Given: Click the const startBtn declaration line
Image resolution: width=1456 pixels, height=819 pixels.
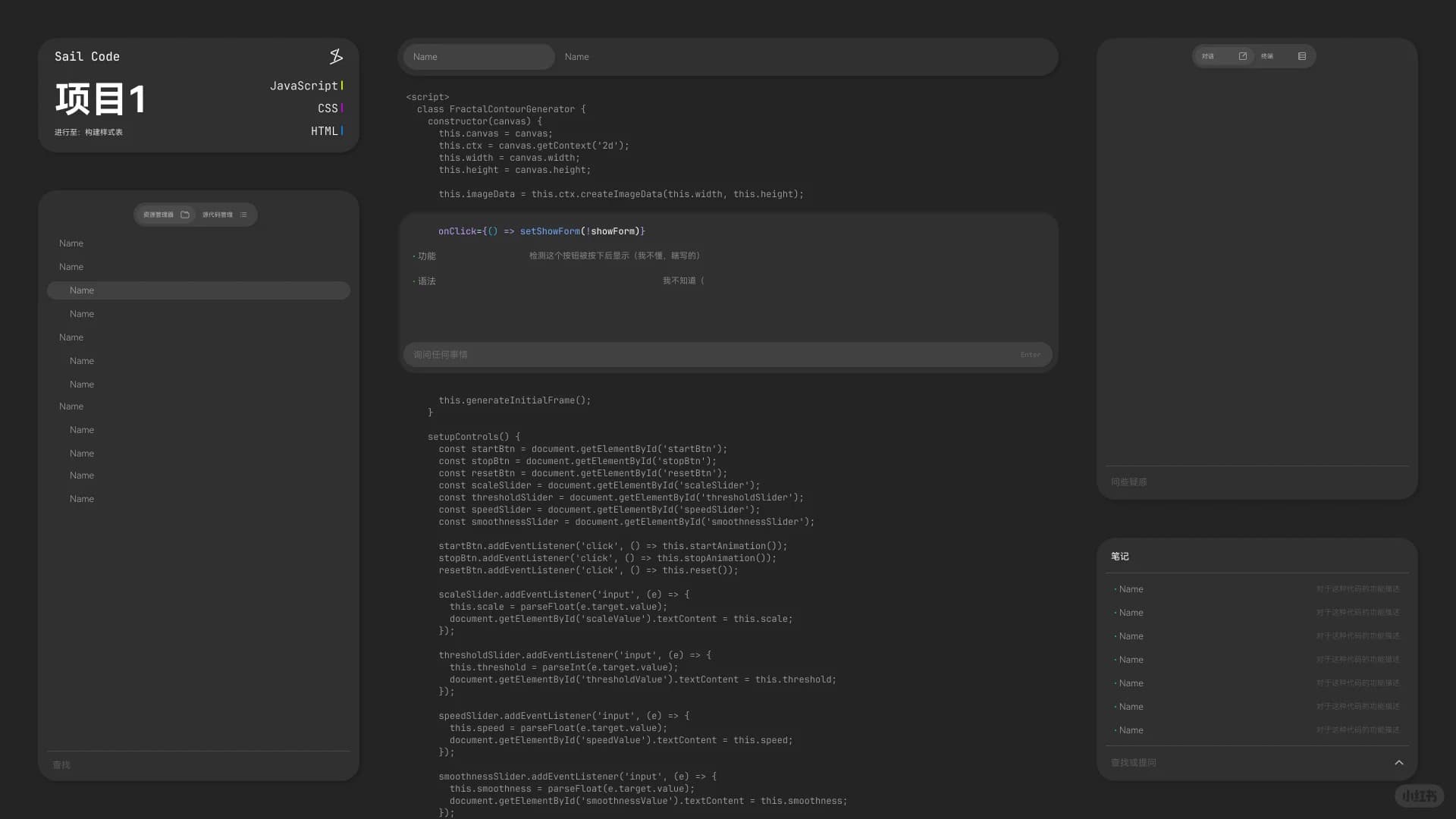Looking at the screenshot, I should click(x=582, y=449).
